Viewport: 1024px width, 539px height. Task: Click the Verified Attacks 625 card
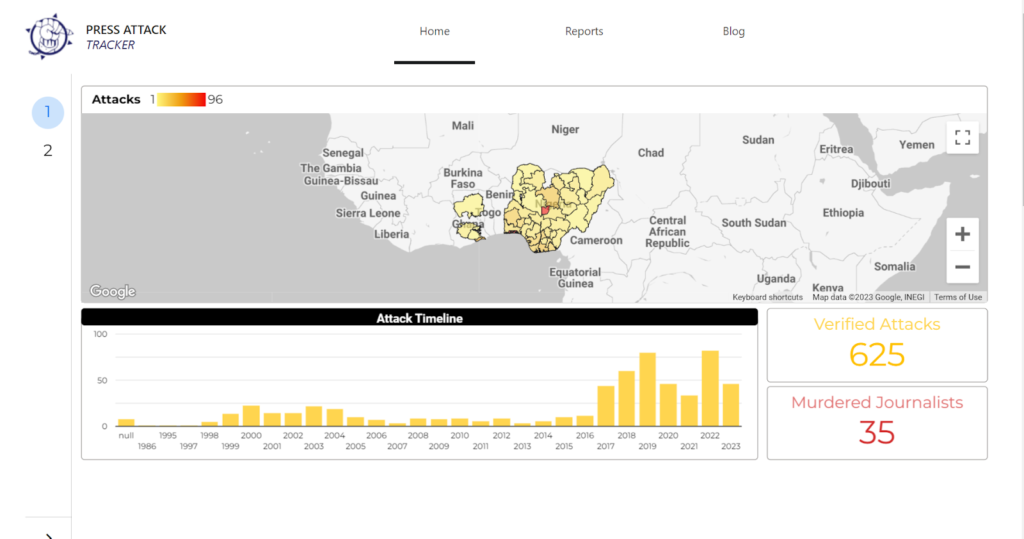877,345
